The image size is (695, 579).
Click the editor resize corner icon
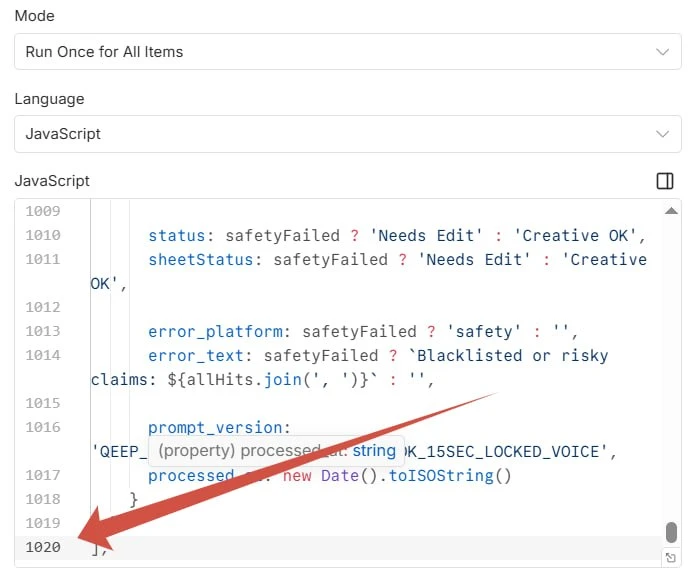[x=671, y=558]
